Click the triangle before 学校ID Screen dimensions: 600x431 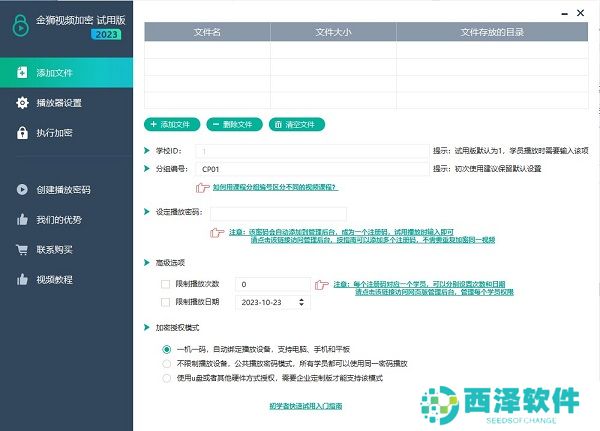pyautogui.click(x=147, y=150)
